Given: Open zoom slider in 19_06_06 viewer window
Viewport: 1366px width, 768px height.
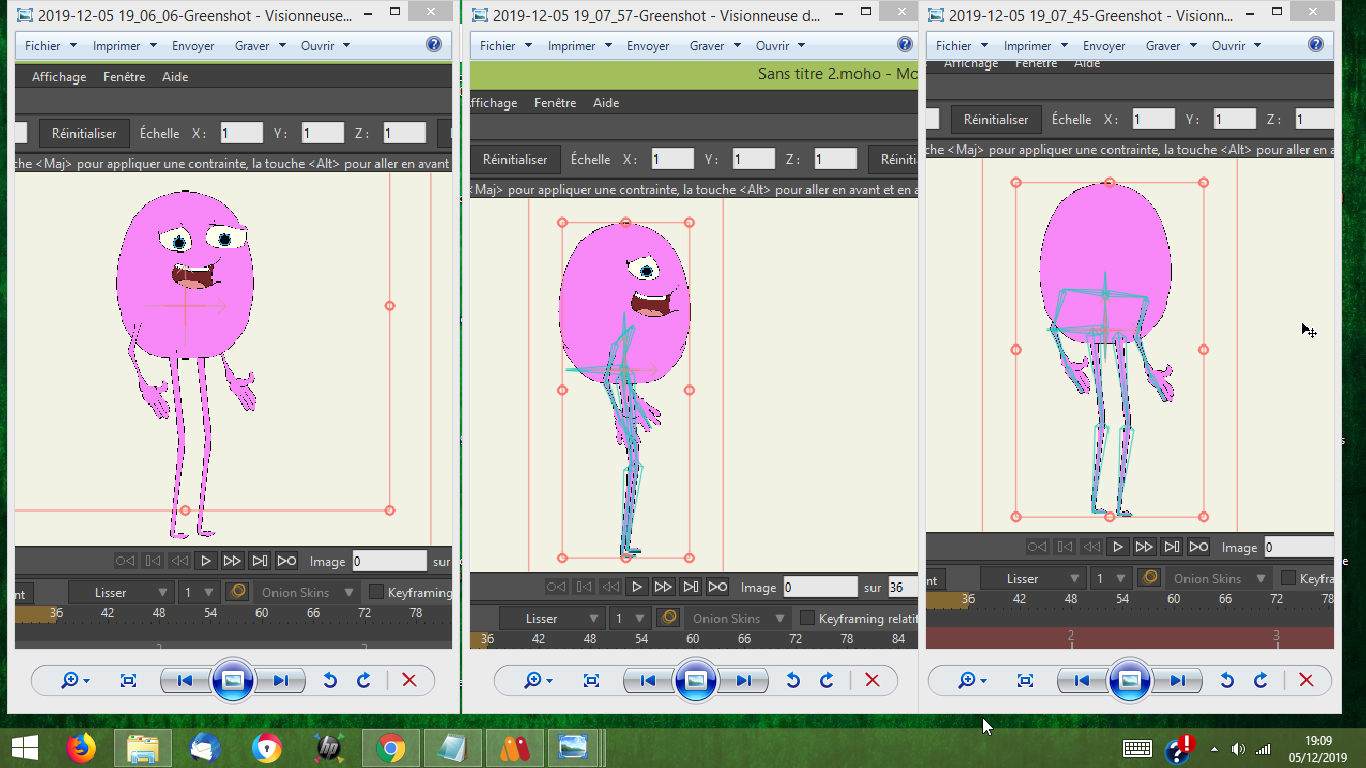Looking at the screenshot, I should pos(75,681).
